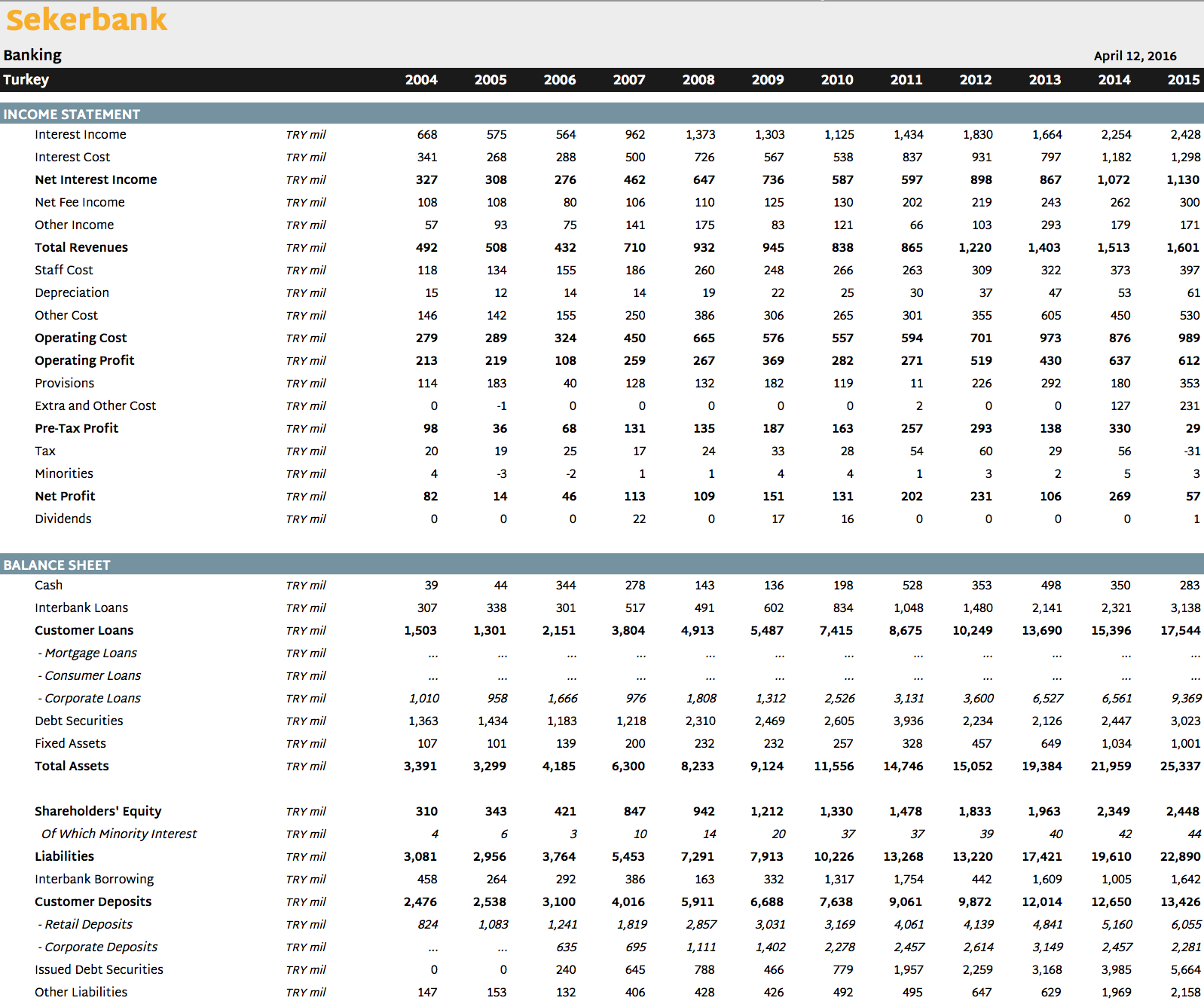Click the Total Revenues label
Screen dimensions: 1204x1007
coord(81,247)
